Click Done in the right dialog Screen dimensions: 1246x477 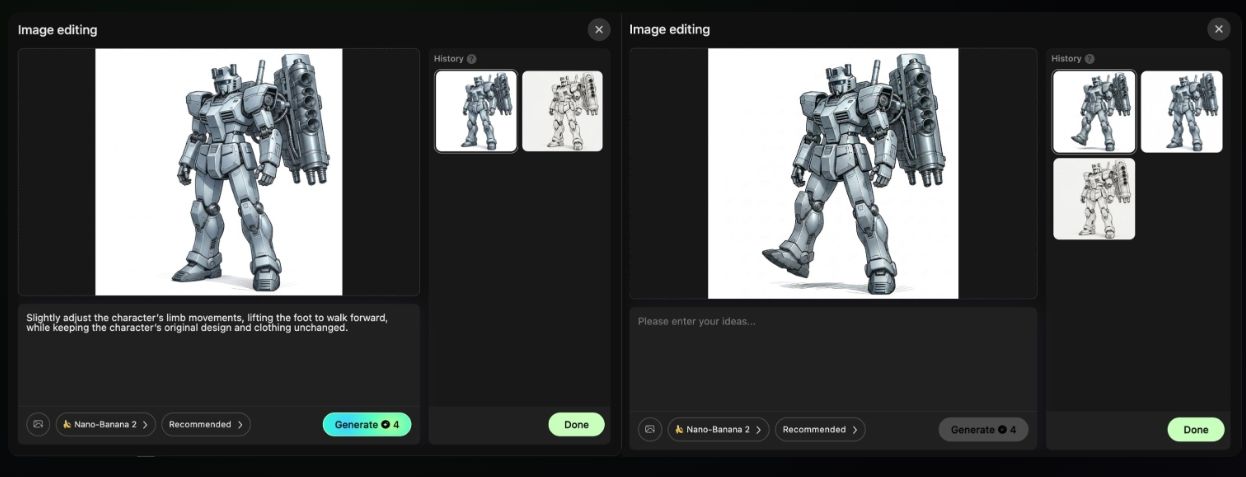coord(1196,429)
